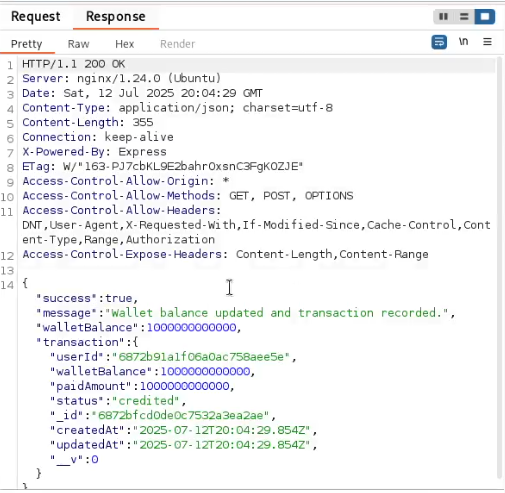Click the 'application/json; charset=utf-8' value
The height and width of the screenshot is (493, 505).
(x=226, y=108)
